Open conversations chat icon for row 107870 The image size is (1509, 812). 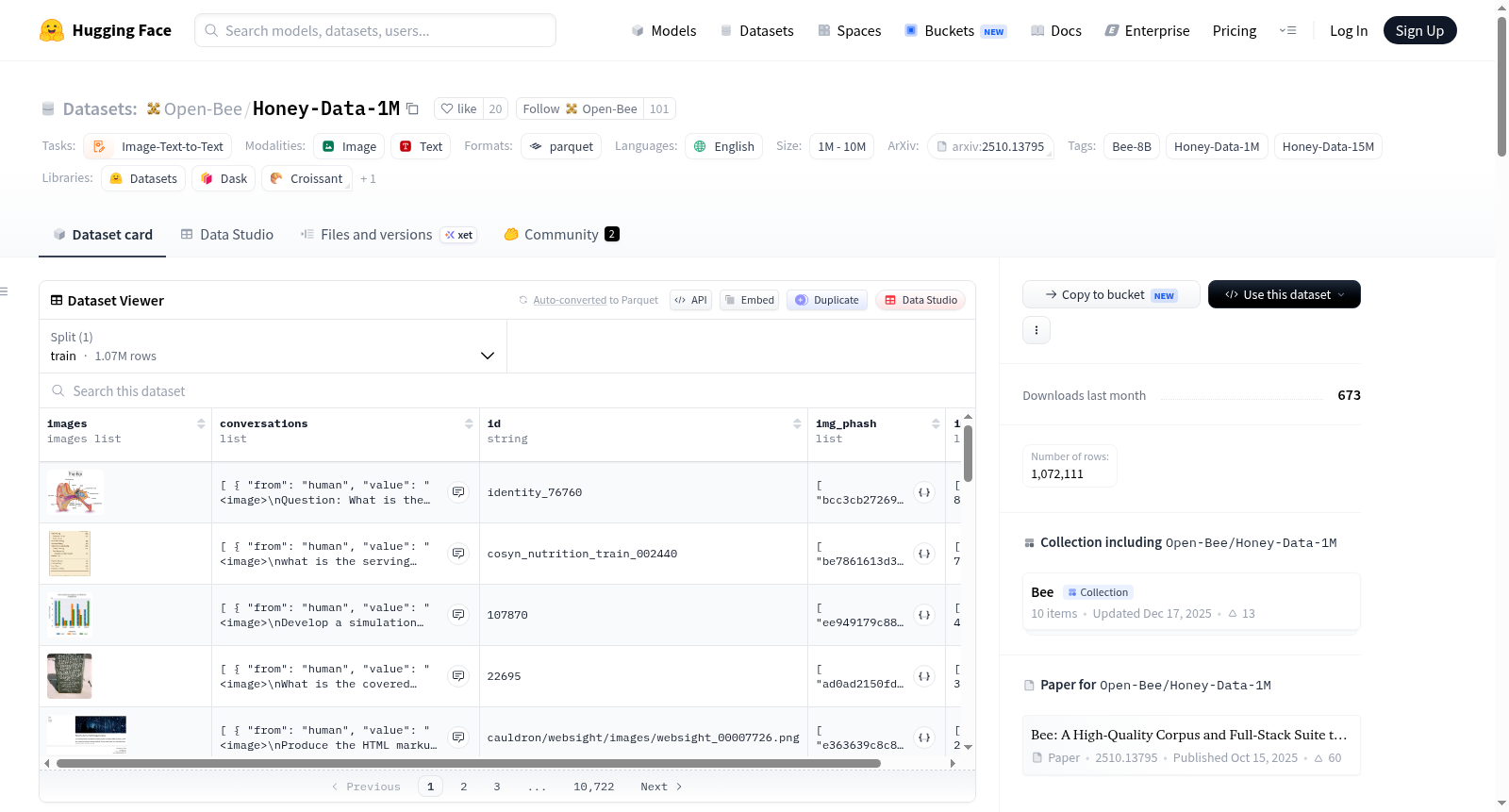(458, 615)
